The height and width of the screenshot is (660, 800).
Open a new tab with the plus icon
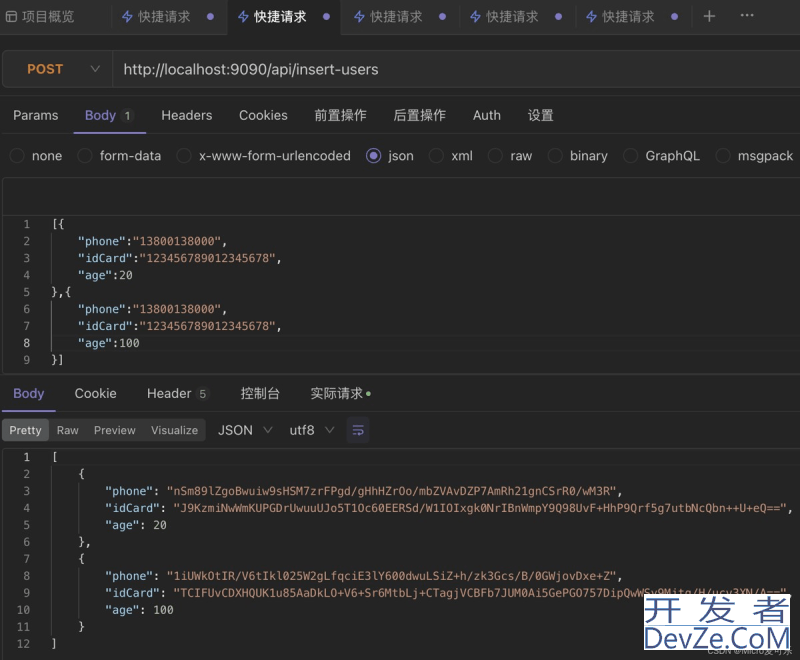click(x=709, y=17)
